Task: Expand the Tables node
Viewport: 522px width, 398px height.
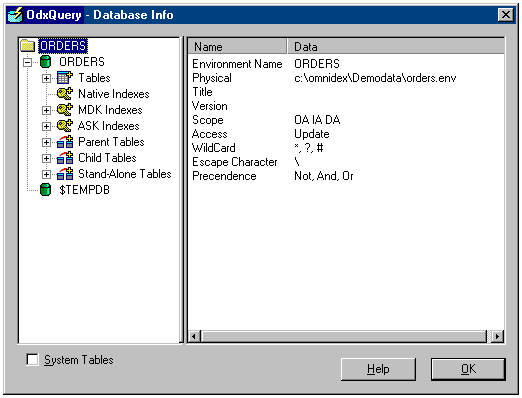Action: (46, 78)
